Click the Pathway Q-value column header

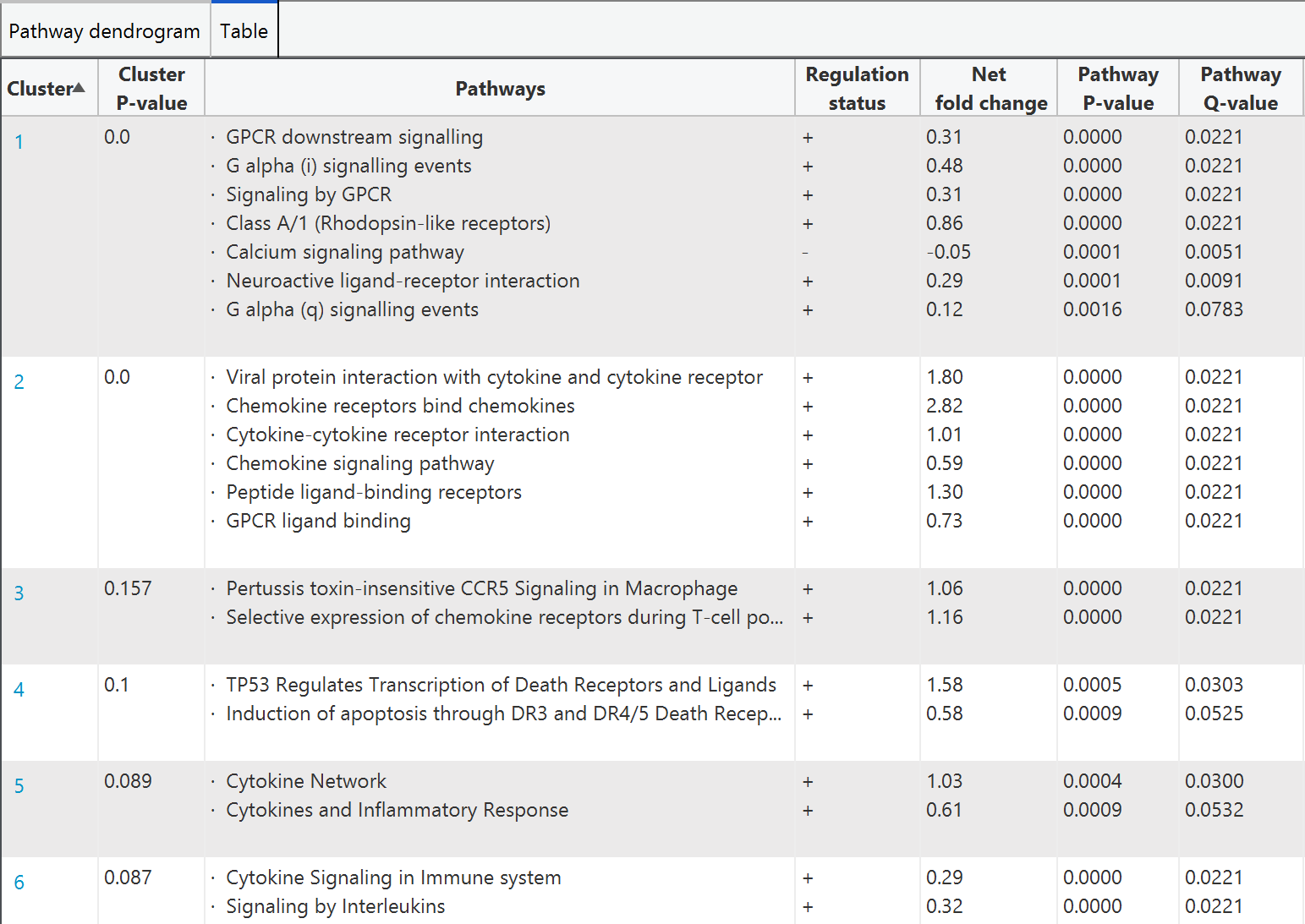pyautogui.click(x=1241, y=88)
